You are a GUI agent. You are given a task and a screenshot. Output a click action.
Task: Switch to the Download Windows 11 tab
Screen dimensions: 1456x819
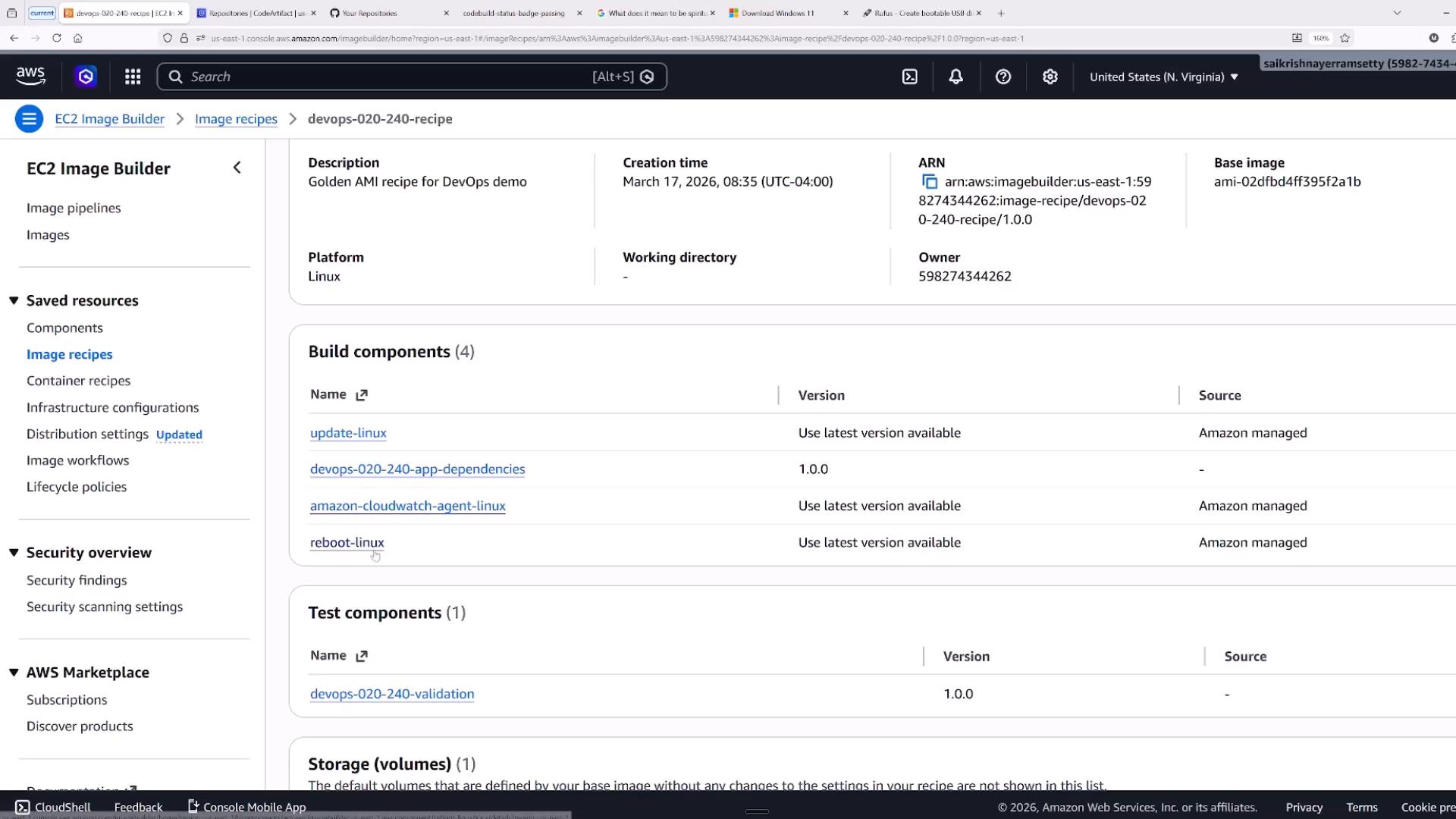click(789, 13)
